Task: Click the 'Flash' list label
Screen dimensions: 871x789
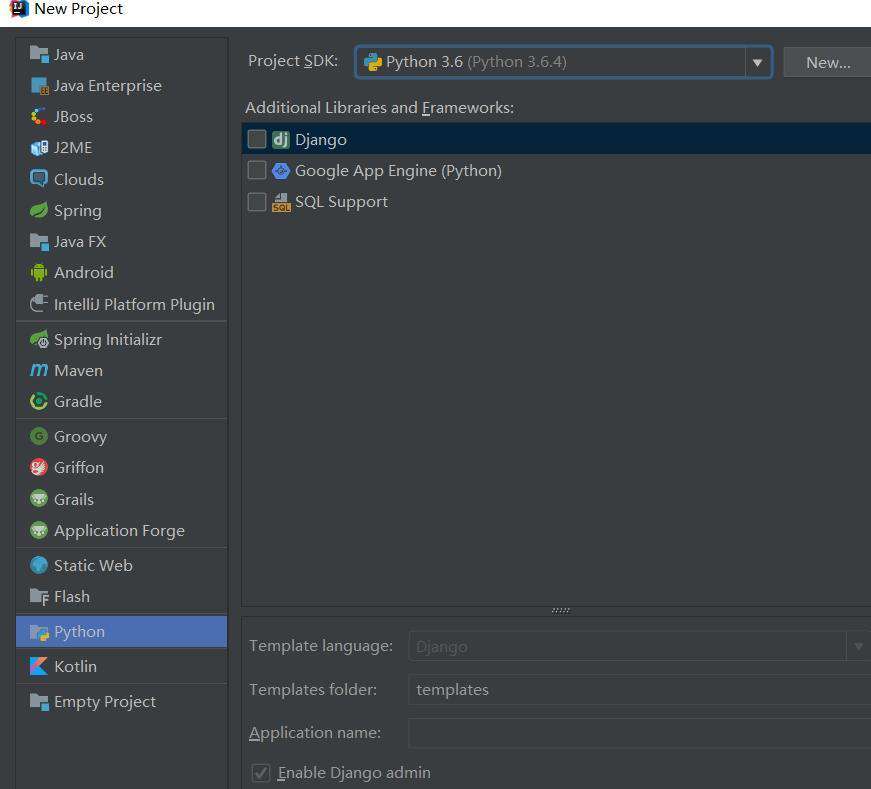Action: pyautogui.click(x=72, y=596)
